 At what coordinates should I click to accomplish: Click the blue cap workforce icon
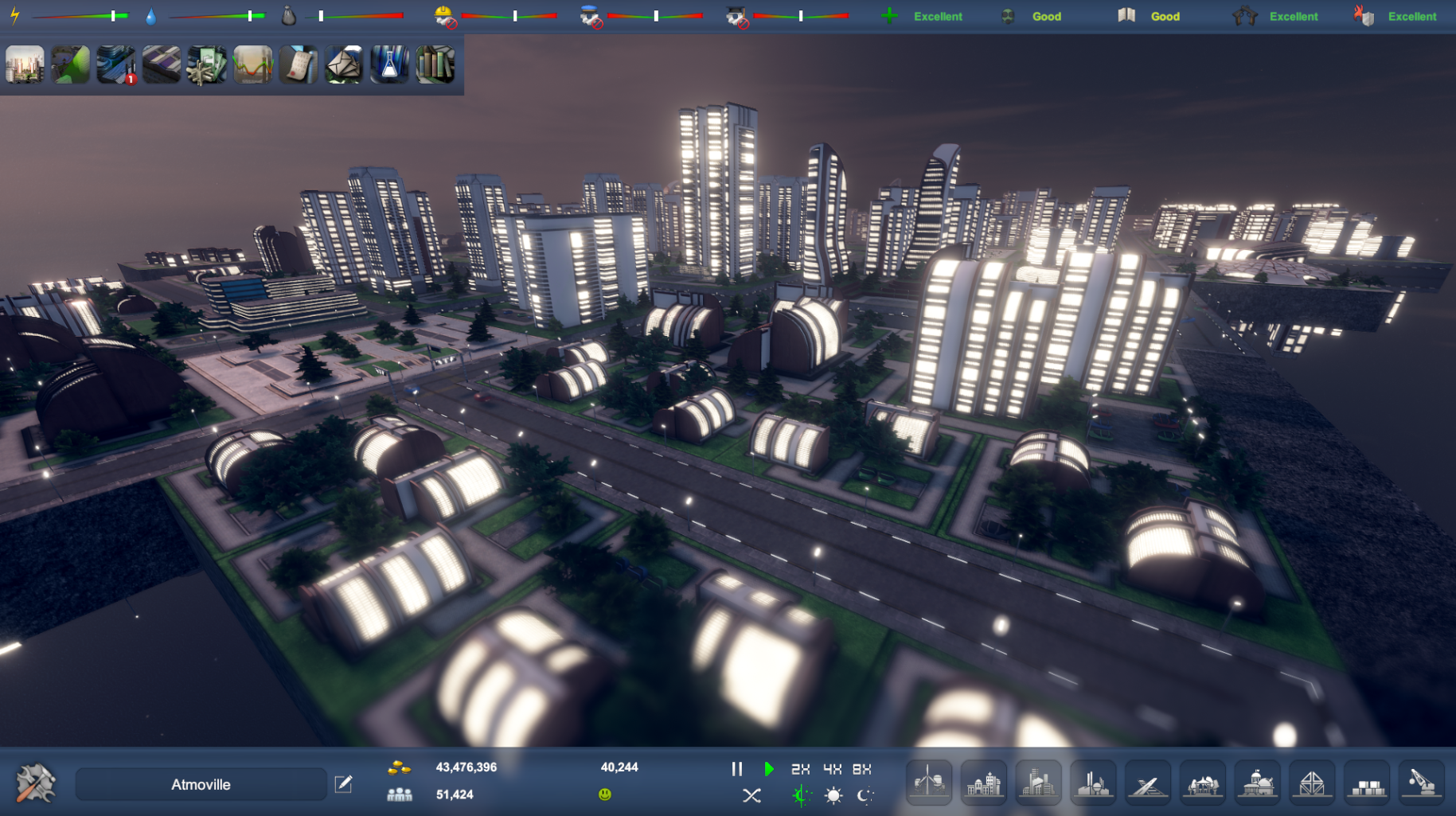(x=591, y=16)
